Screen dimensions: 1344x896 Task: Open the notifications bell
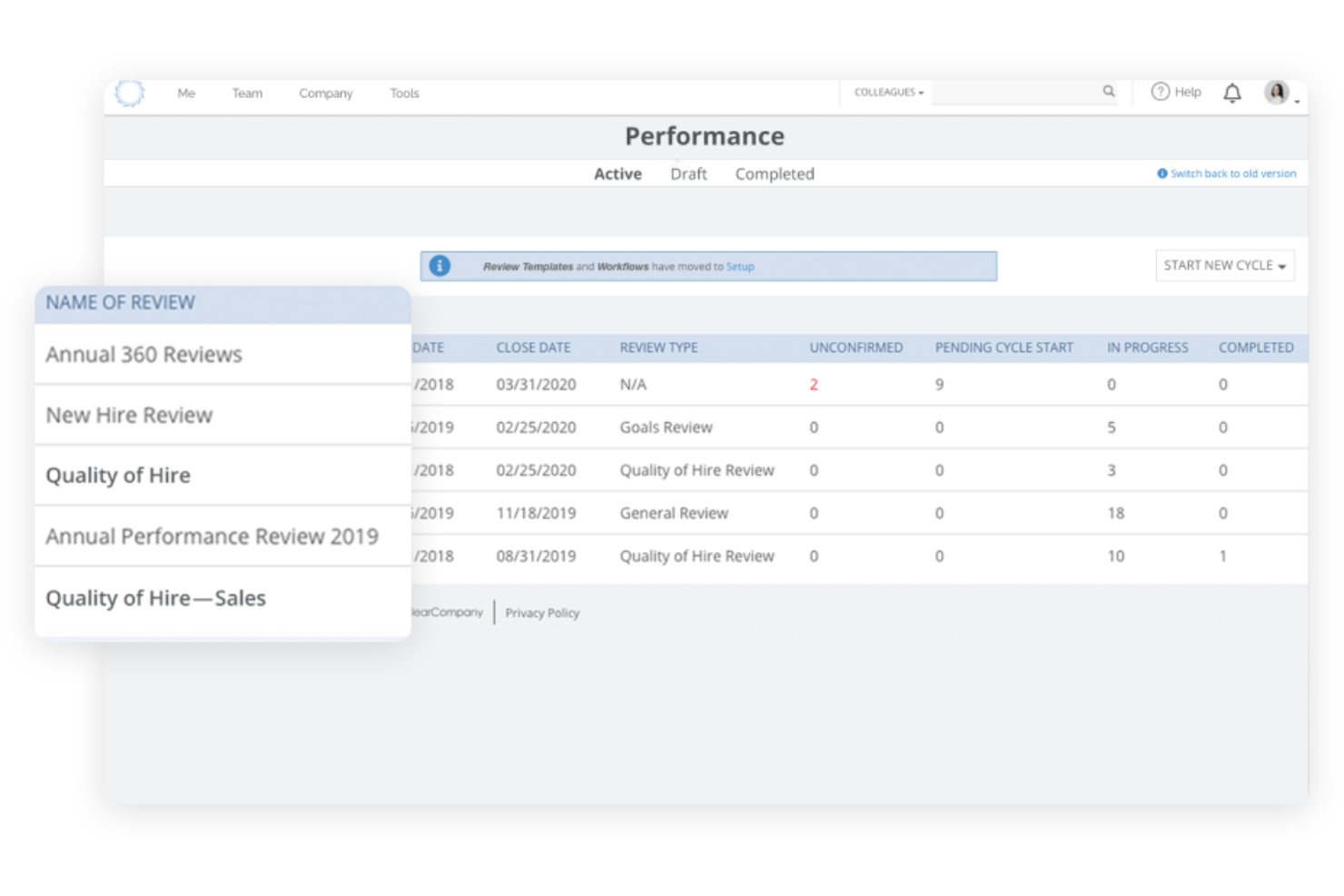1232,93
